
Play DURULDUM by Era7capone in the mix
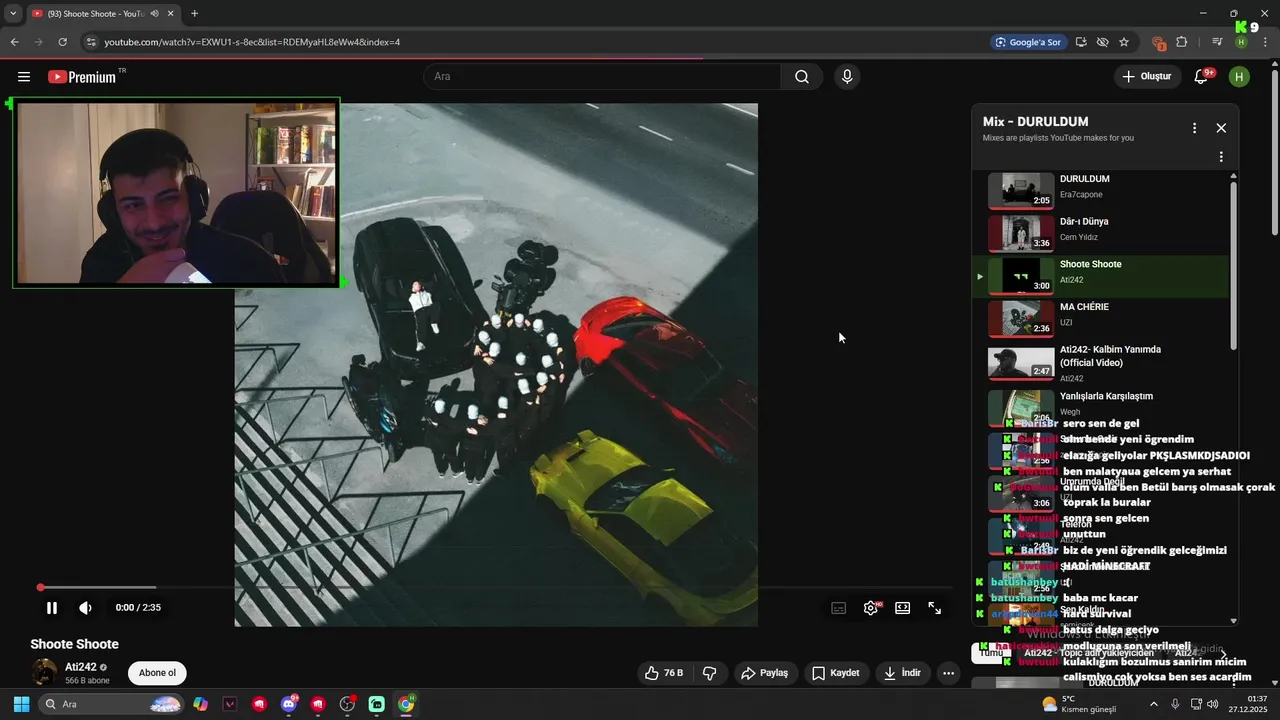point(1100,190)
